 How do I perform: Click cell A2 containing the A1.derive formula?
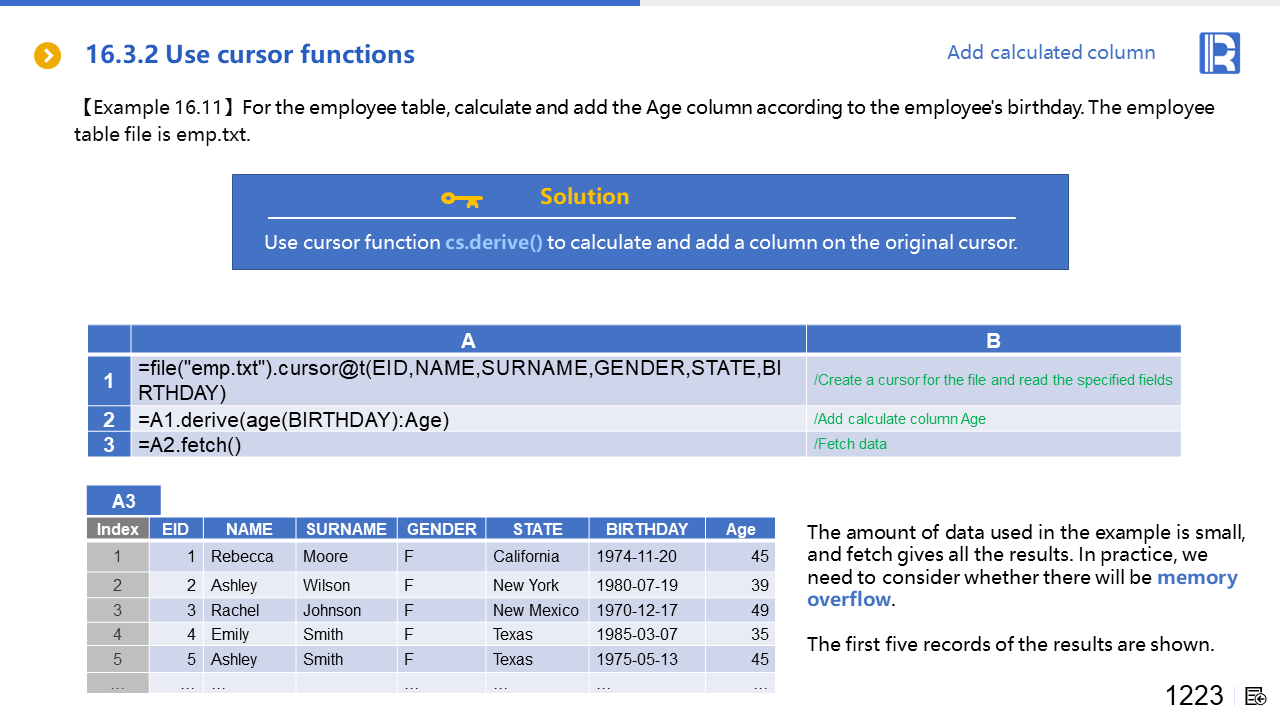point(468,420)
